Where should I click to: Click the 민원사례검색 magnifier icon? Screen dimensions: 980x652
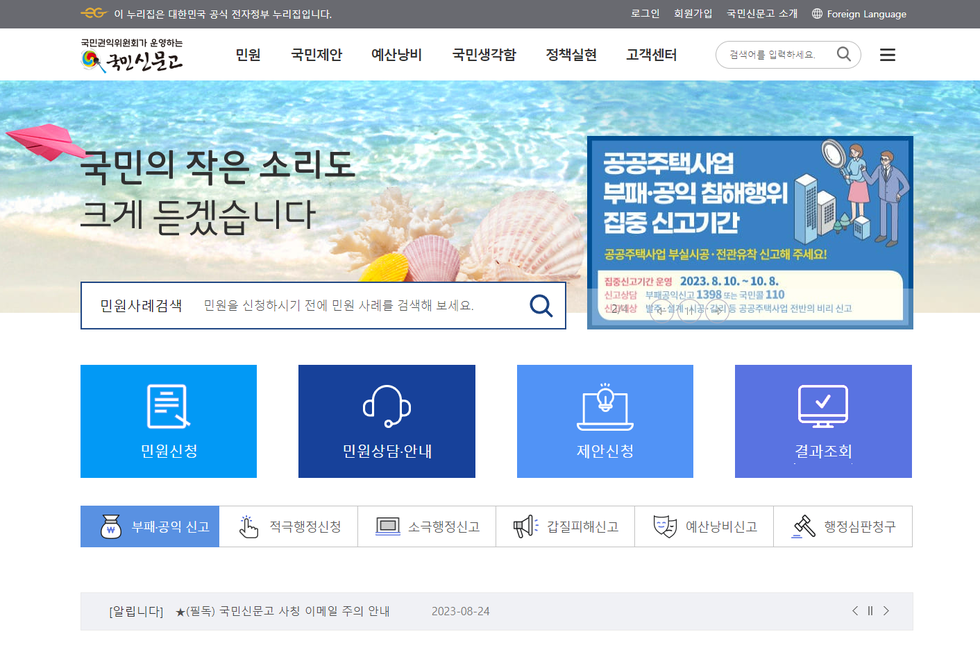541,306
